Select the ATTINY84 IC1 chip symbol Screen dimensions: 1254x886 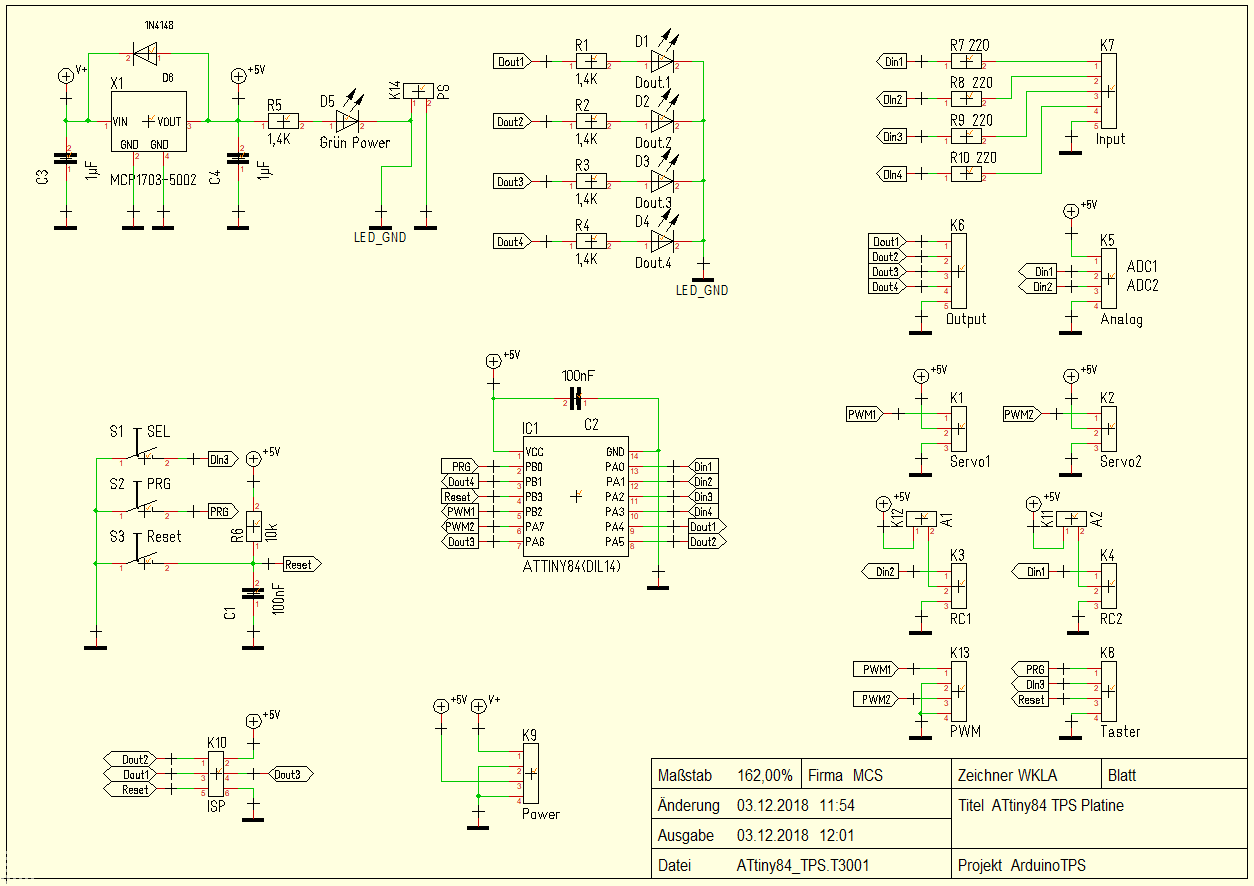coord(575,496)
